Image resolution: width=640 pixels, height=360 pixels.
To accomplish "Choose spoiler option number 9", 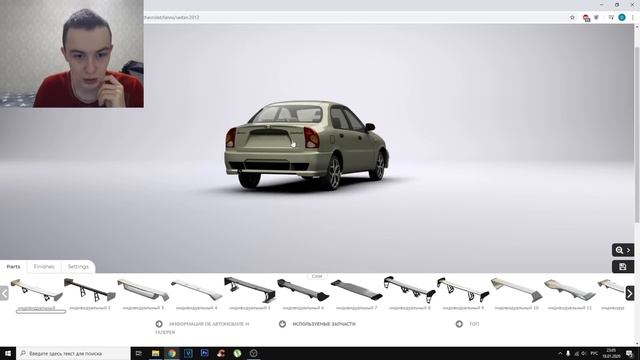I will coord(463,289).
